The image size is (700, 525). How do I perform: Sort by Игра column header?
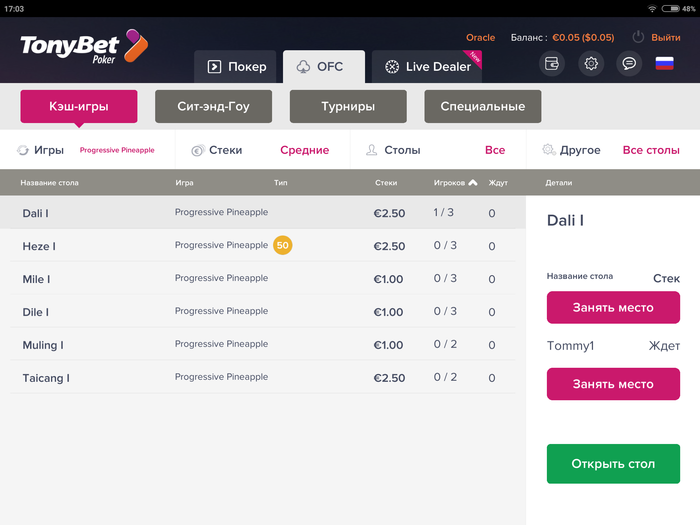(x=184, y=183)
